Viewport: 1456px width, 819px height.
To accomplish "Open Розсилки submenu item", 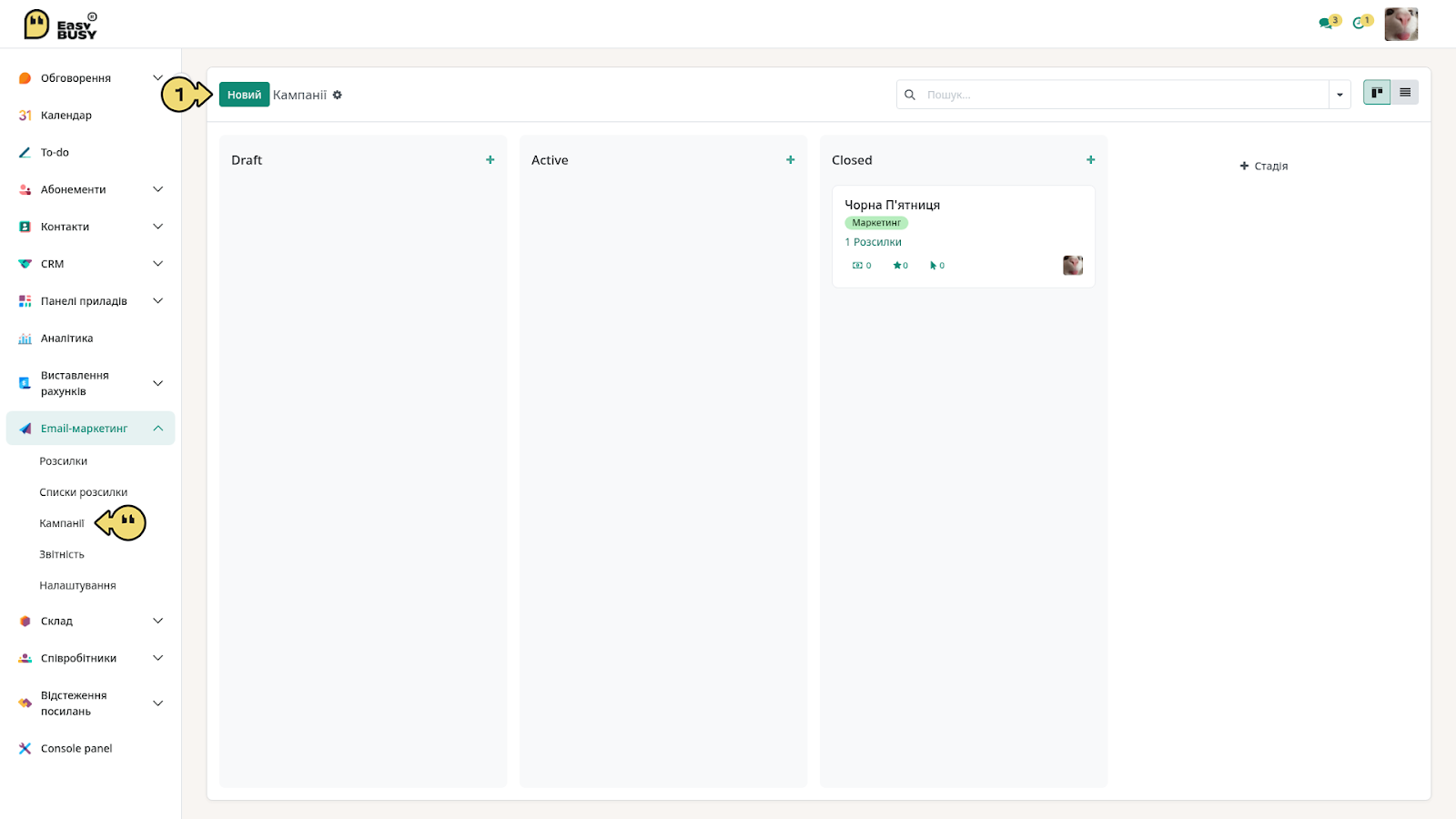I will pyautogui.click(x=64, y=461).
